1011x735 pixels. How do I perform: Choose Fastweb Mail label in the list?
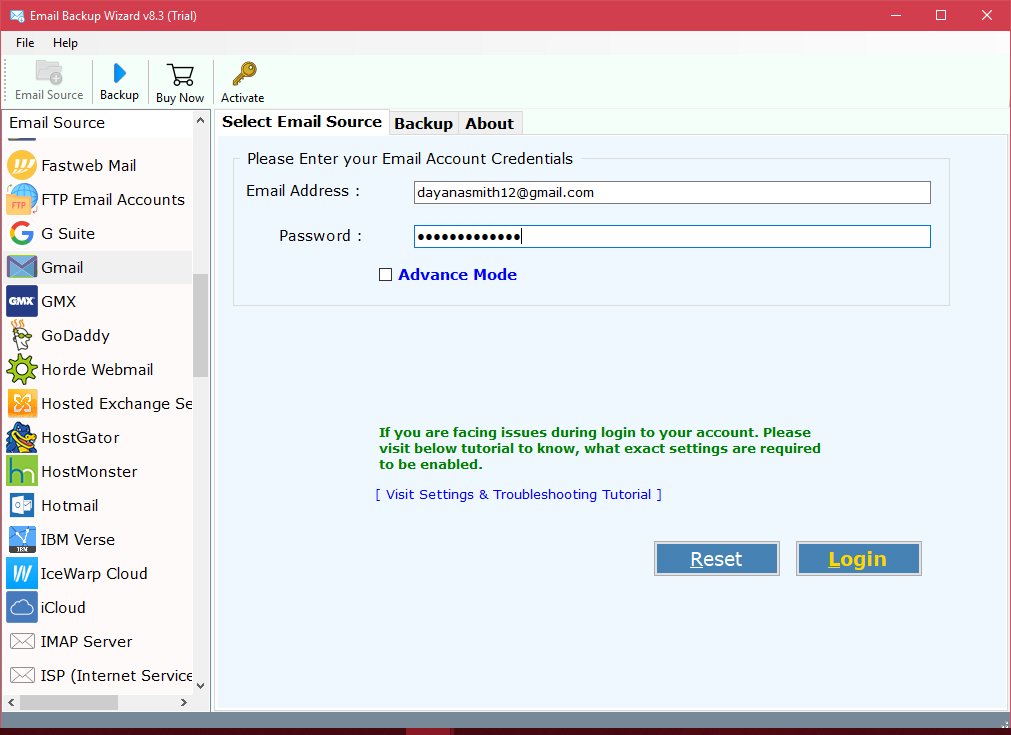point(88,166)
